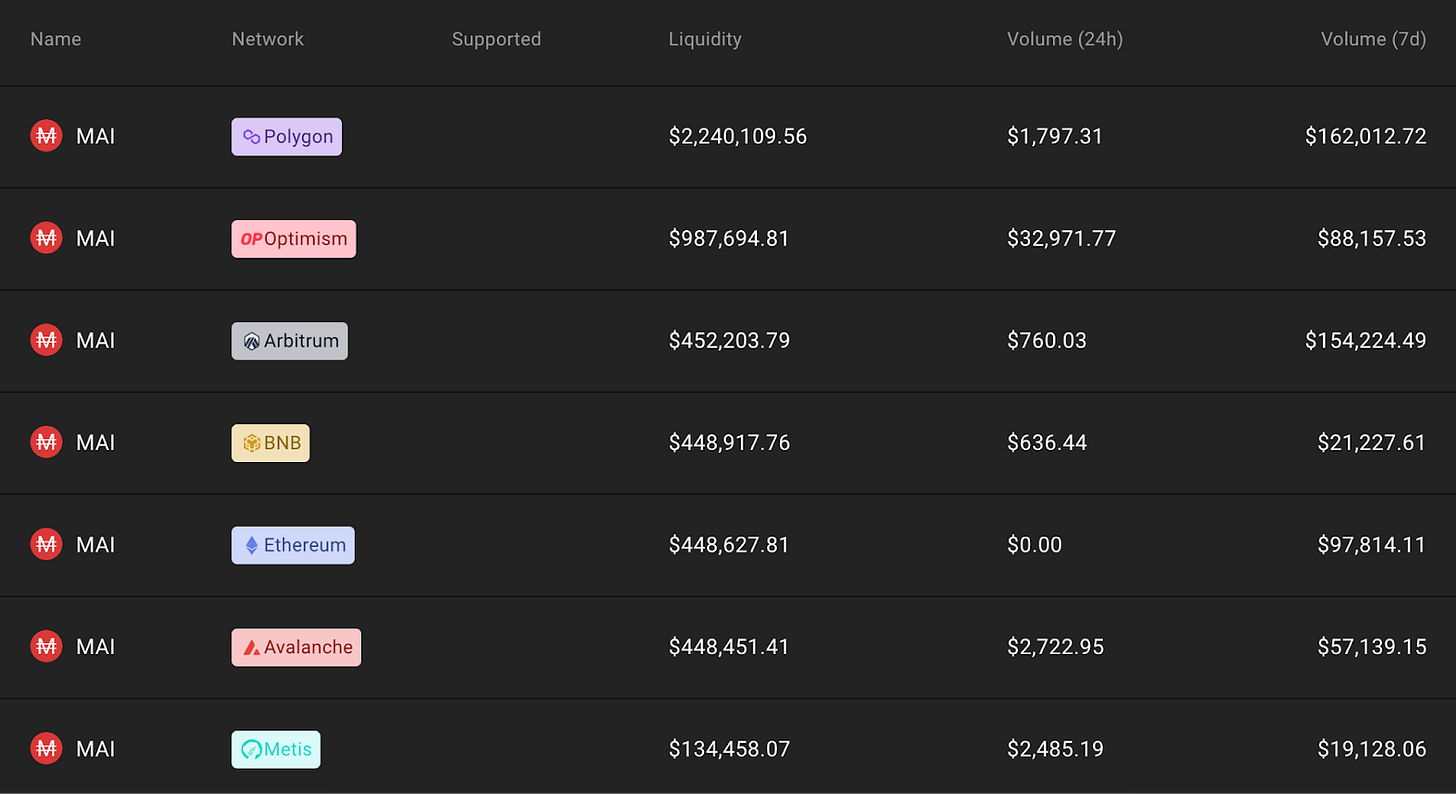1456x794 pixels.
Task: Sort by the Volume (24h) column header
Action: pyautogui.click(x=1065, y=39)
